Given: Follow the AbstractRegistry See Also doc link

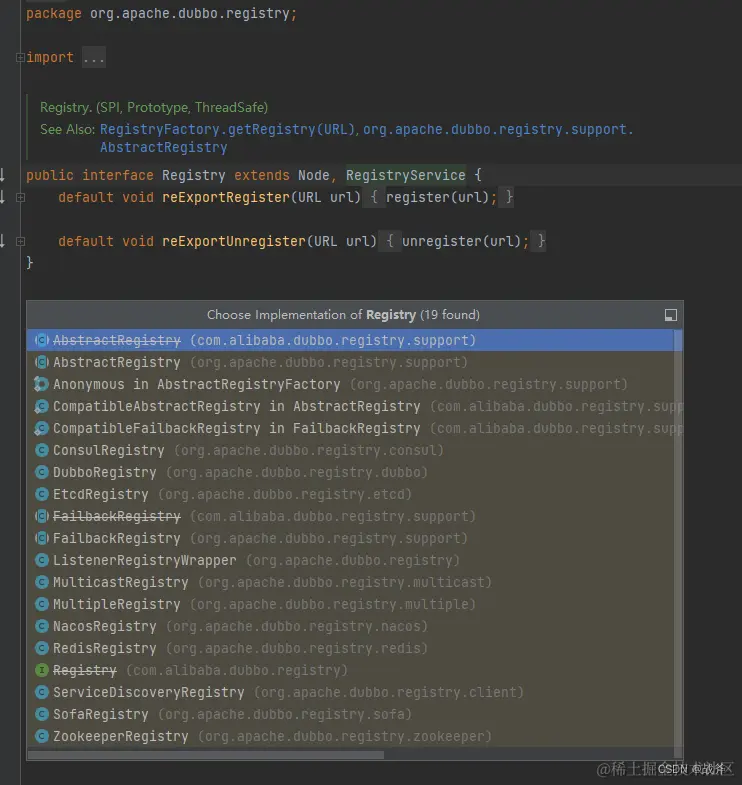Looking at the screenshot, I should [163, 147].
